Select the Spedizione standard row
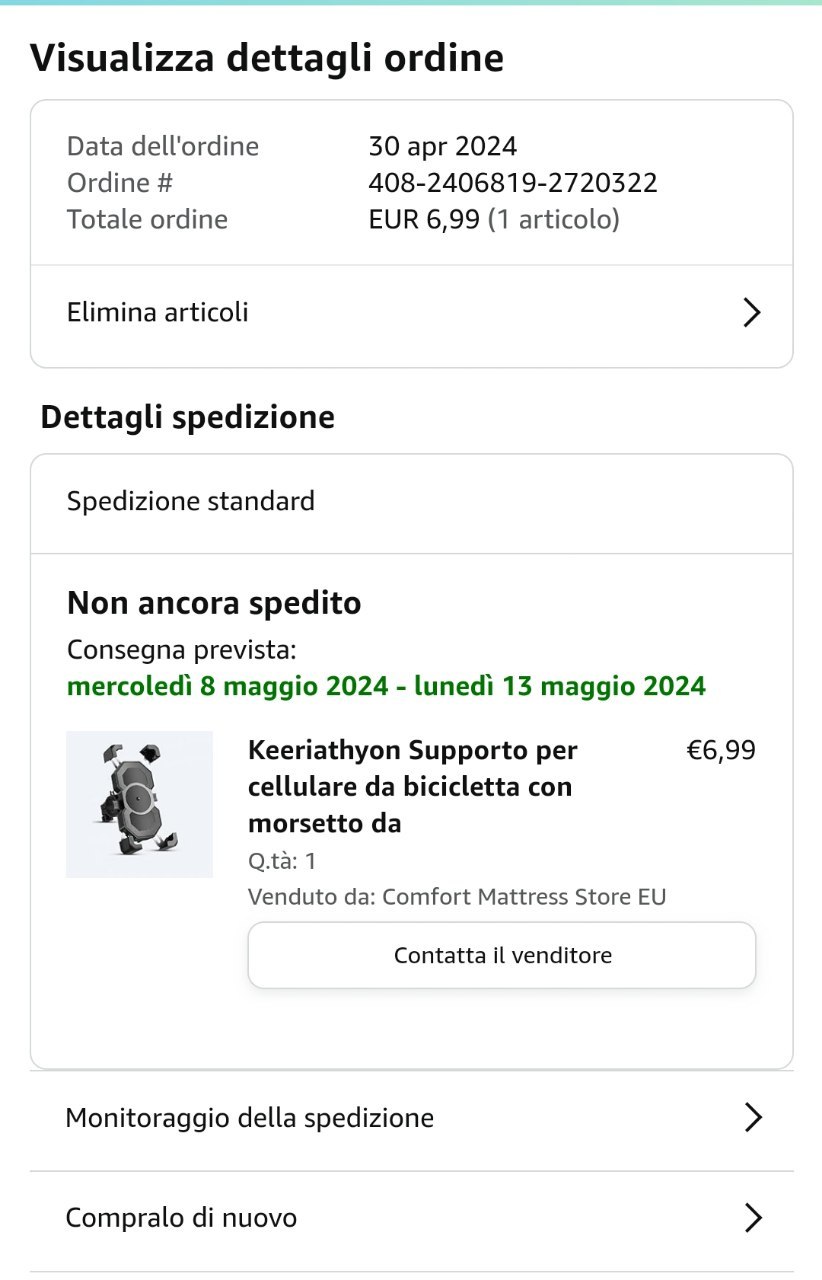Screen dimensions: 822x1280 coord(191,501)
